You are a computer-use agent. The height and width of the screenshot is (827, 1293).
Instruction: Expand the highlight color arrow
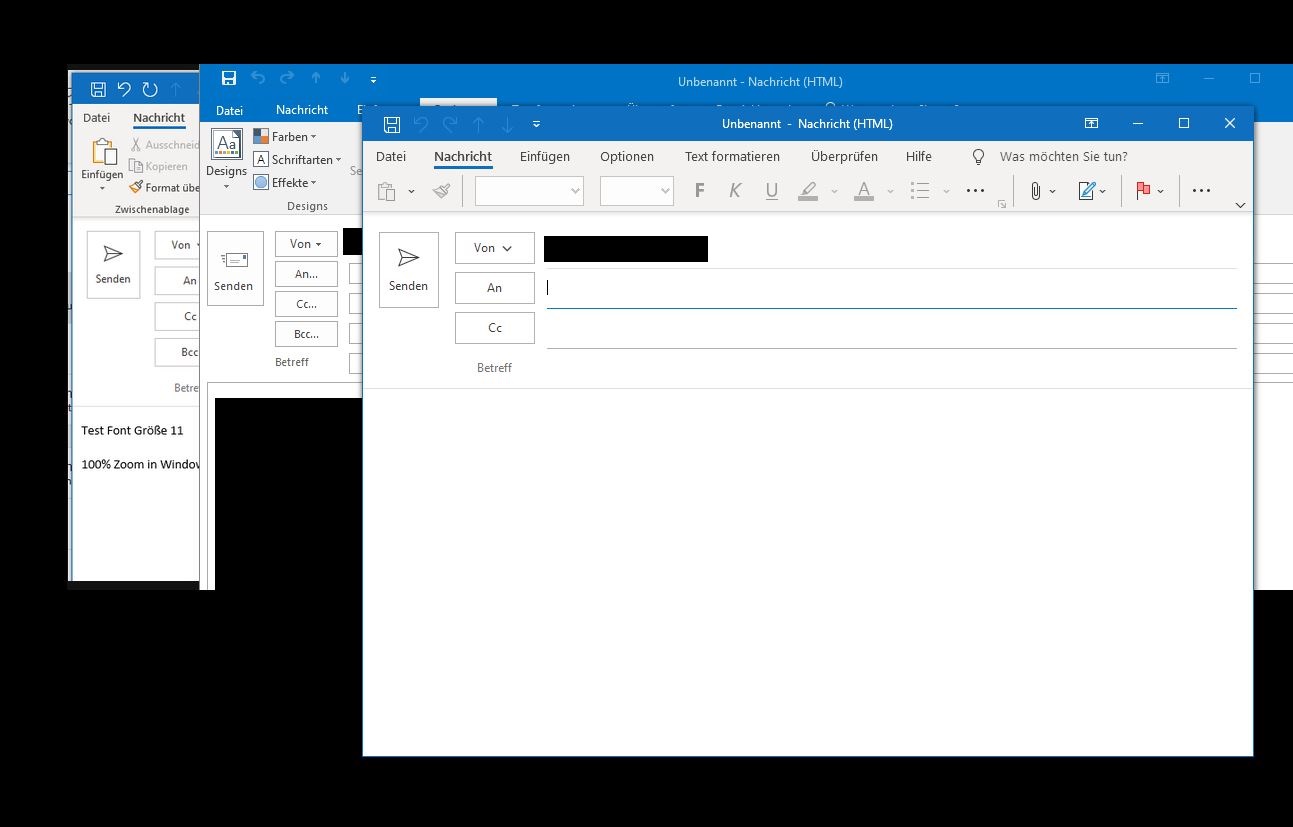(x=834, y=191)
